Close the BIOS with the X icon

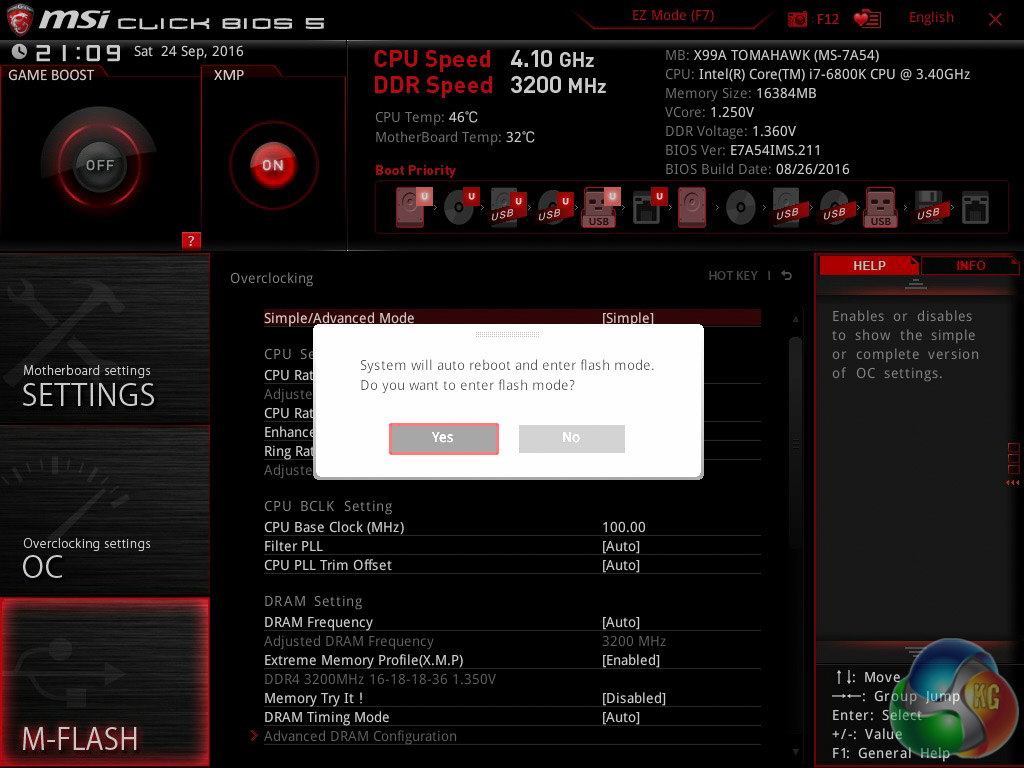[x=995, y=20]
